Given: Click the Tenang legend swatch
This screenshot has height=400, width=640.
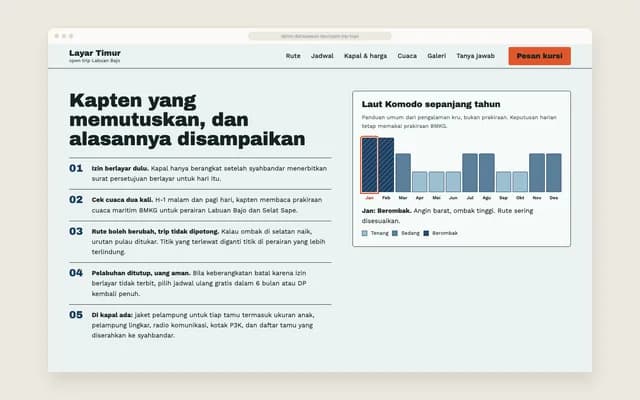Looking at the screenshot, I should point(364,233).
